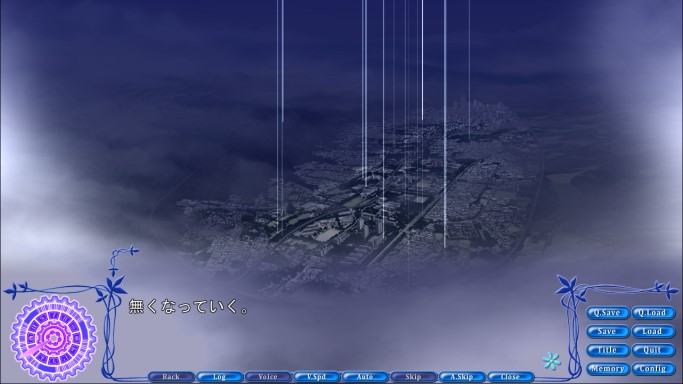Toggle Skip mode on

413,377
